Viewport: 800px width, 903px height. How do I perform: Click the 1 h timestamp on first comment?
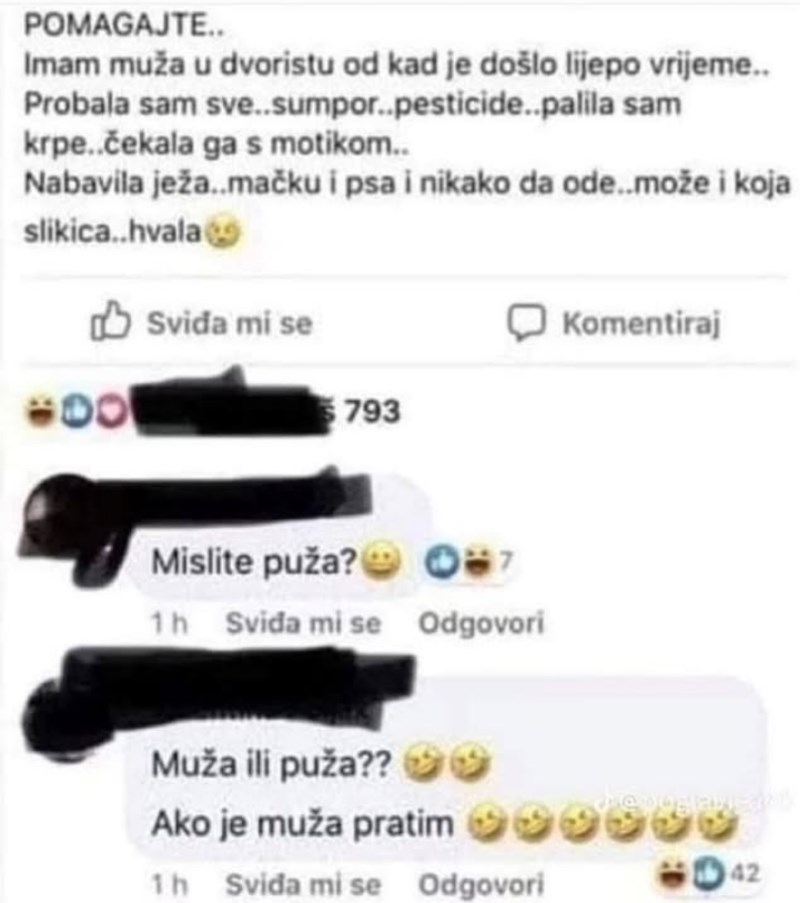(169, 623)
